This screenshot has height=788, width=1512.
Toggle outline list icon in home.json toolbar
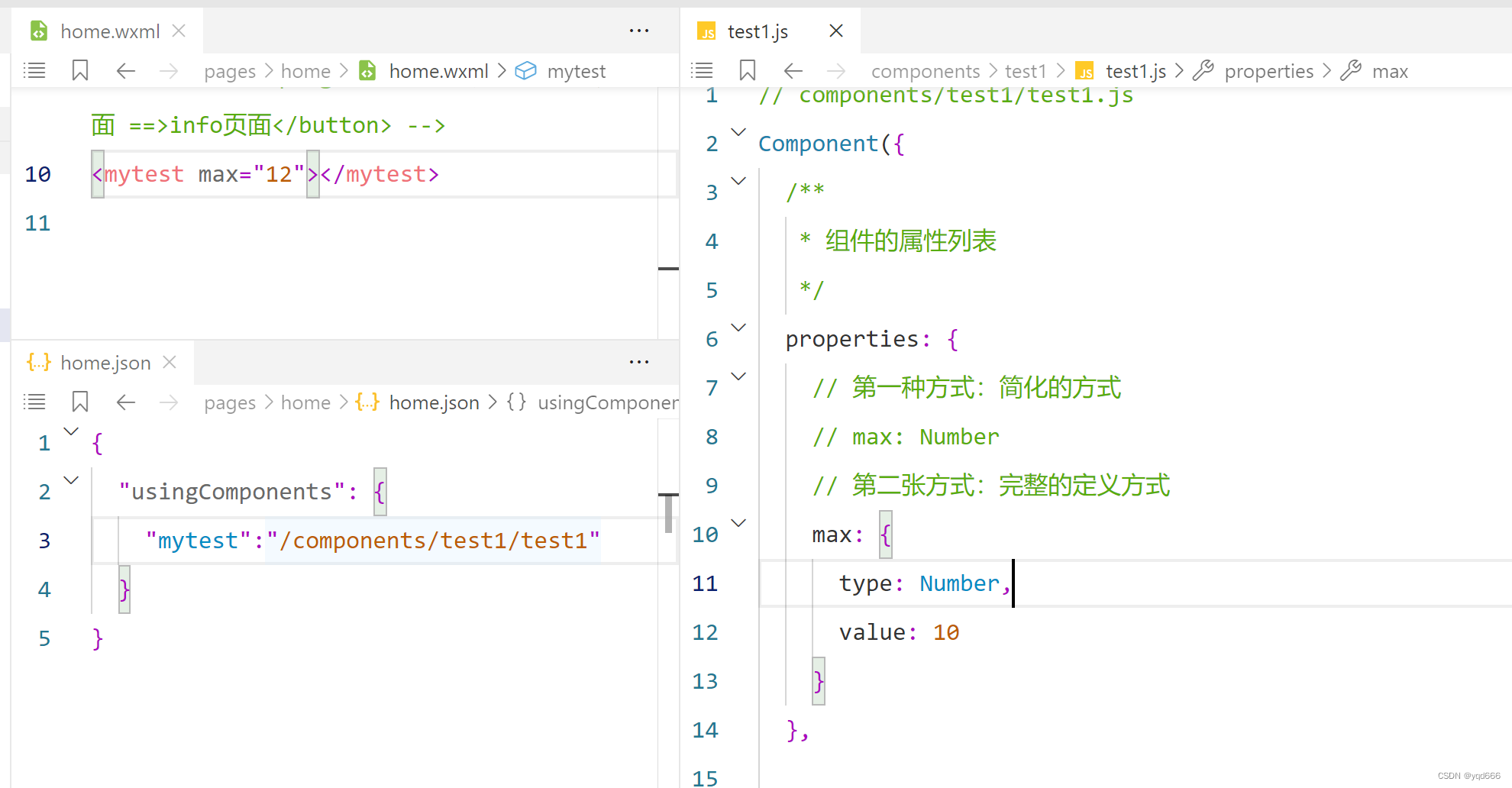pos(35,402)
